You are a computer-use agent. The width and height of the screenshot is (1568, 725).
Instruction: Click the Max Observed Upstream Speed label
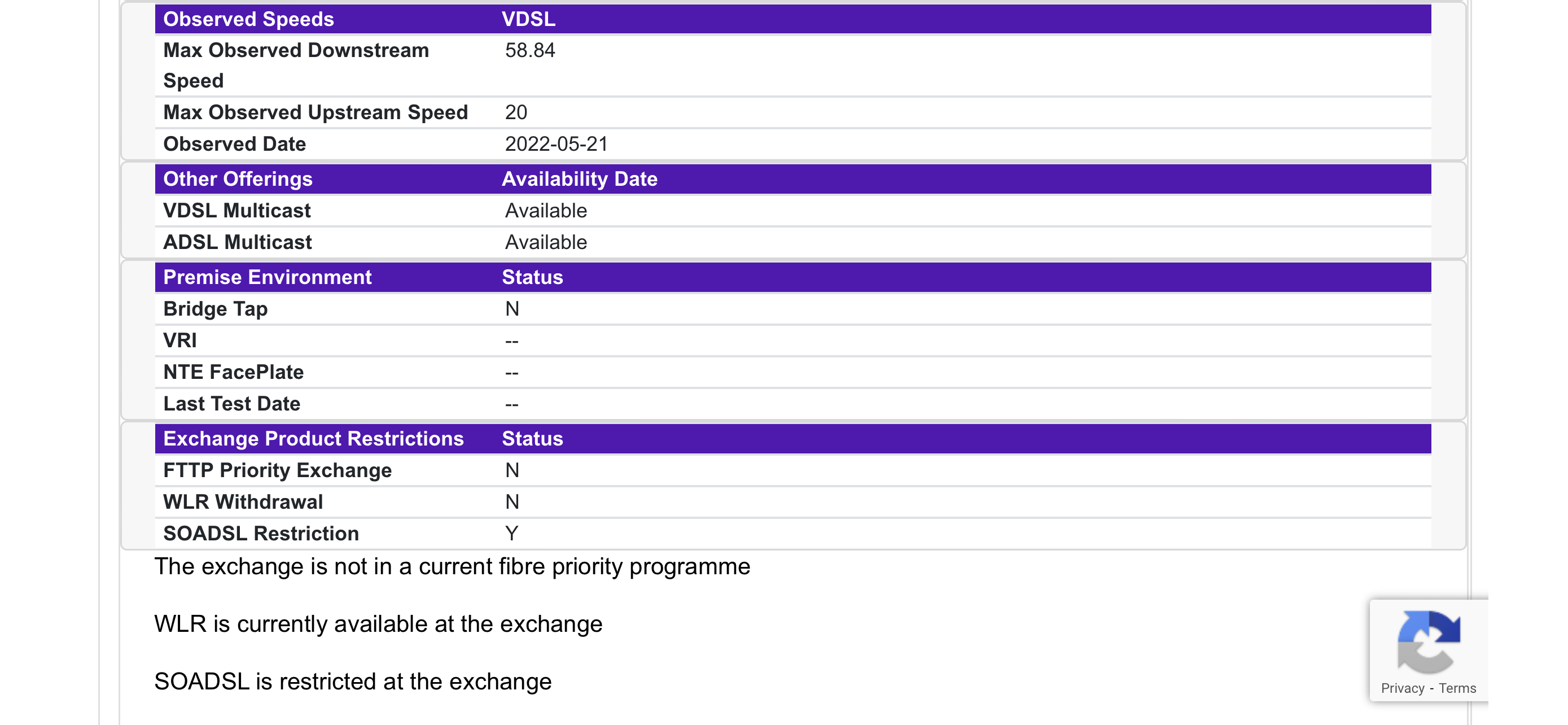(x=316, y=112)
